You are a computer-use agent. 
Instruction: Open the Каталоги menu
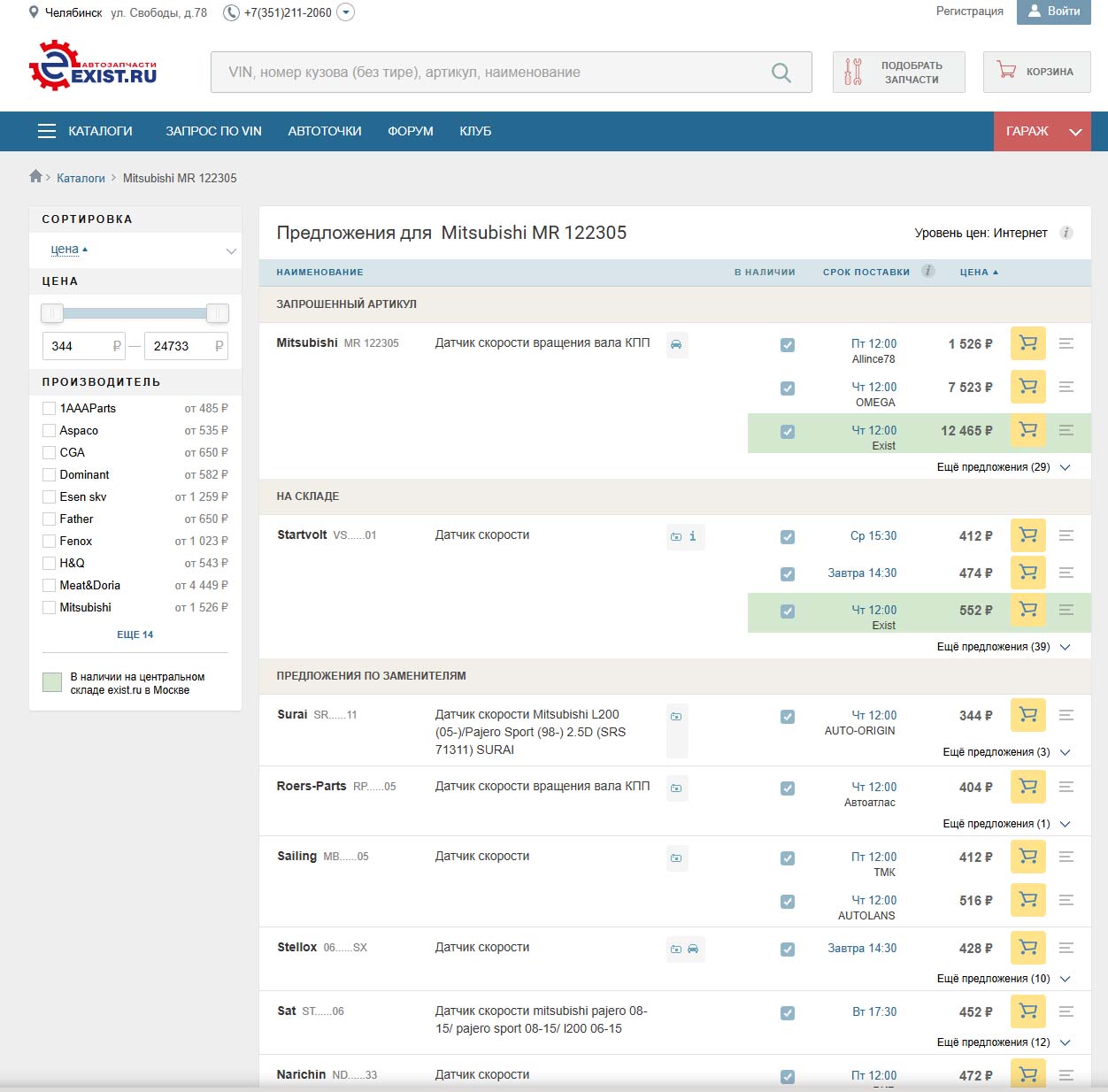click(86, 131)
